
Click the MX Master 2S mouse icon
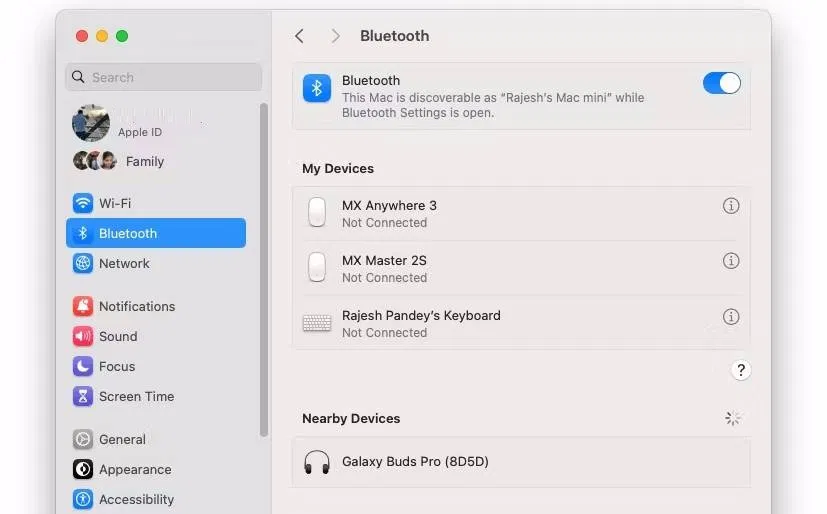click(x=317, y=267)
